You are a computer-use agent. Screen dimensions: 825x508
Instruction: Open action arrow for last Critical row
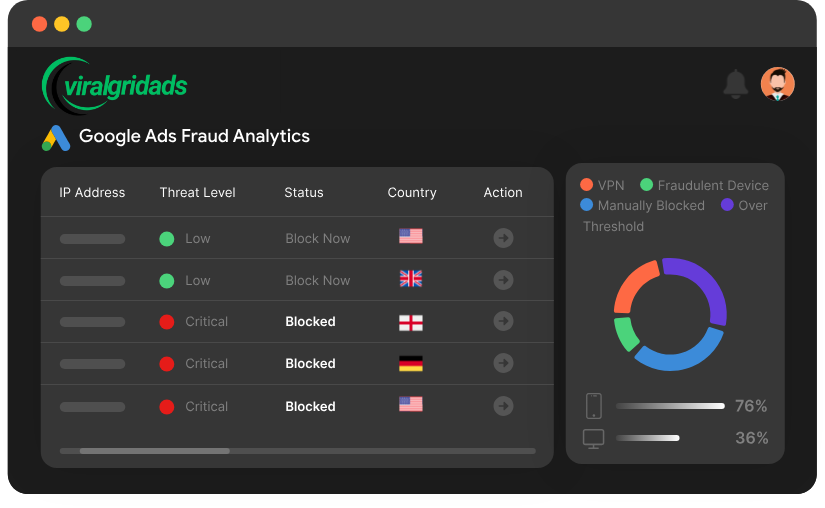[x=503, y=406]
